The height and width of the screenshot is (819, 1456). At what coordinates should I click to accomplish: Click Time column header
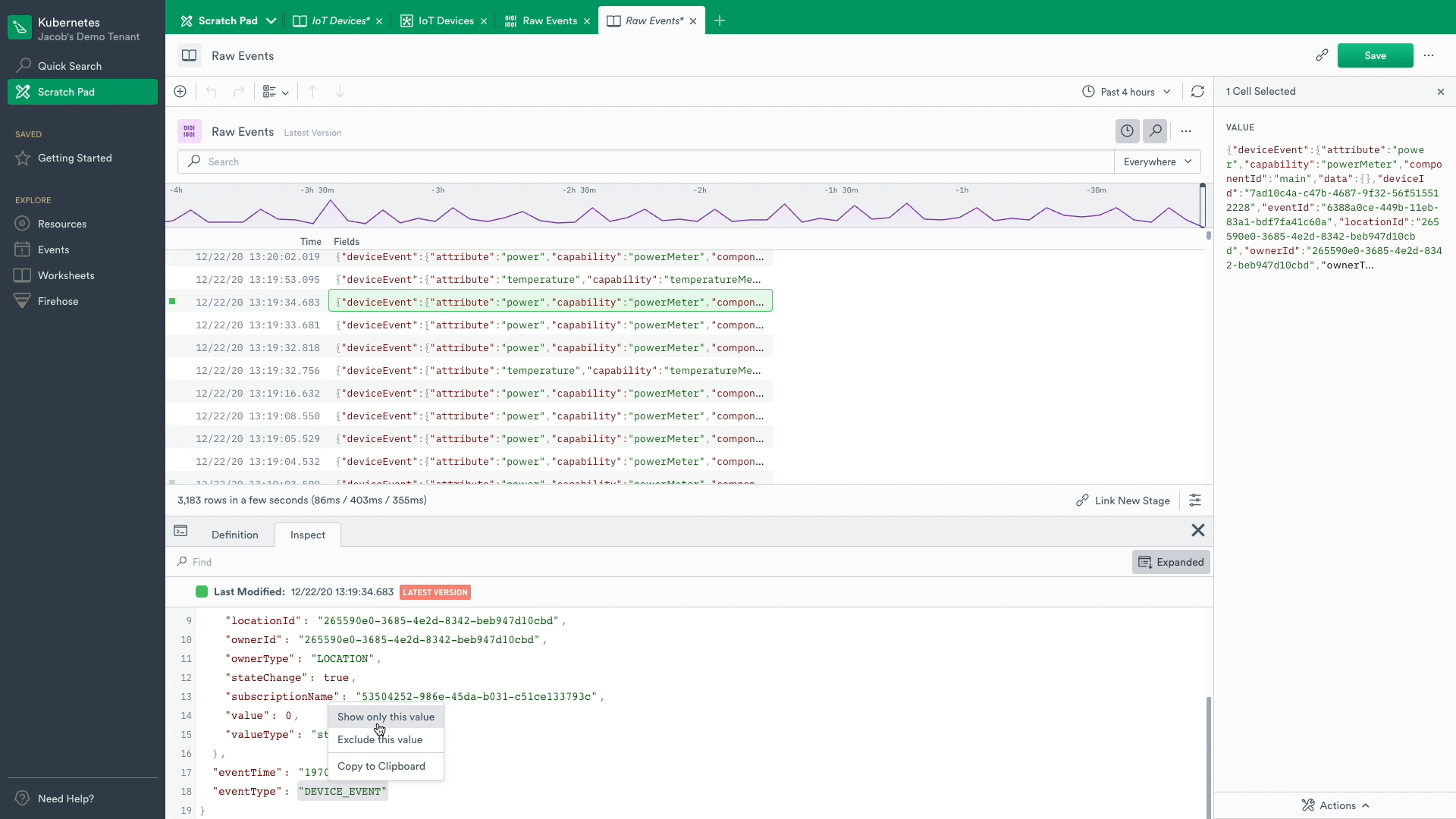(310, 241)
